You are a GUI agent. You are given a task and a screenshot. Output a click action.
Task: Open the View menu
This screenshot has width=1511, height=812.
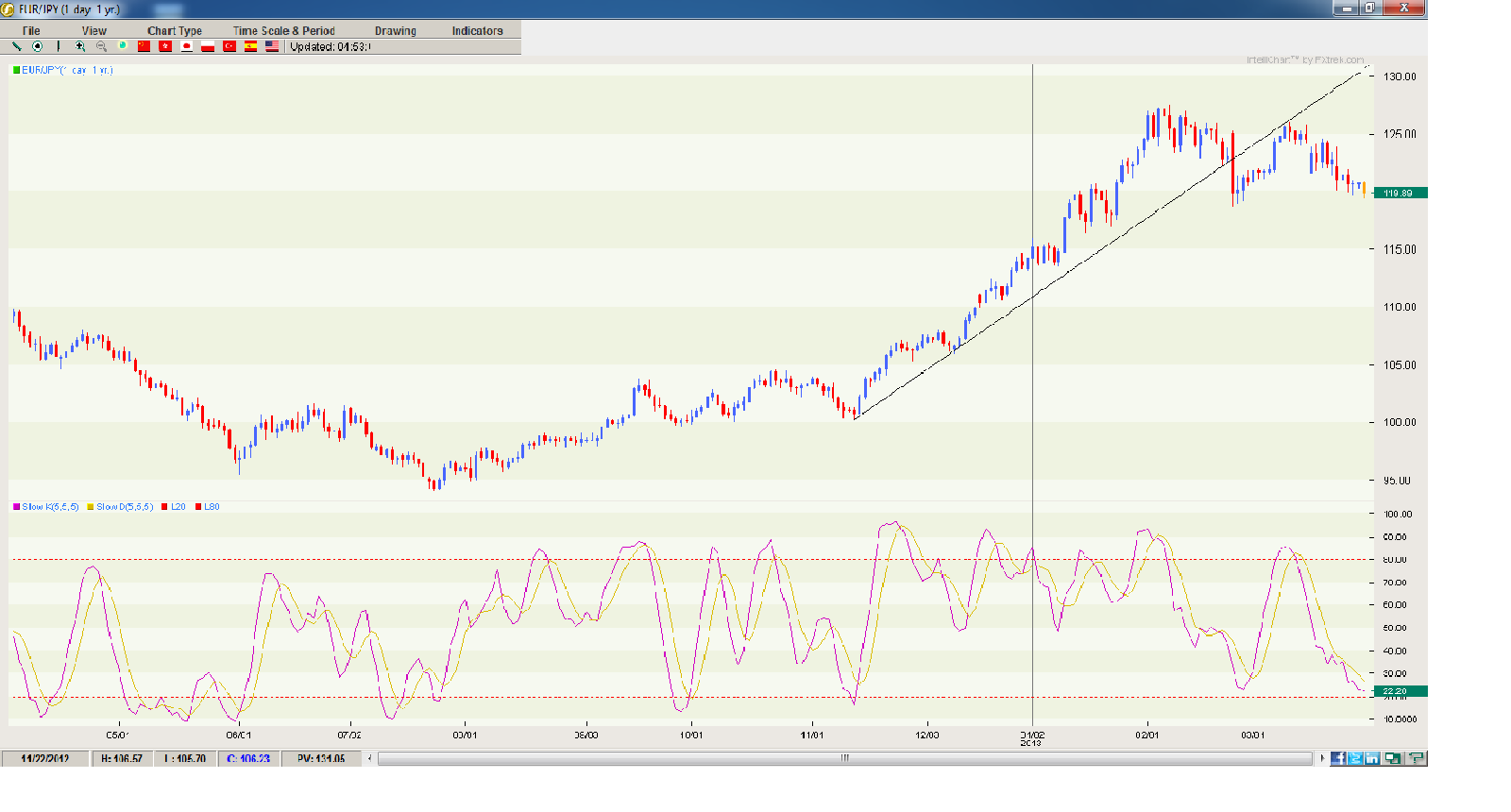[94, 31]
